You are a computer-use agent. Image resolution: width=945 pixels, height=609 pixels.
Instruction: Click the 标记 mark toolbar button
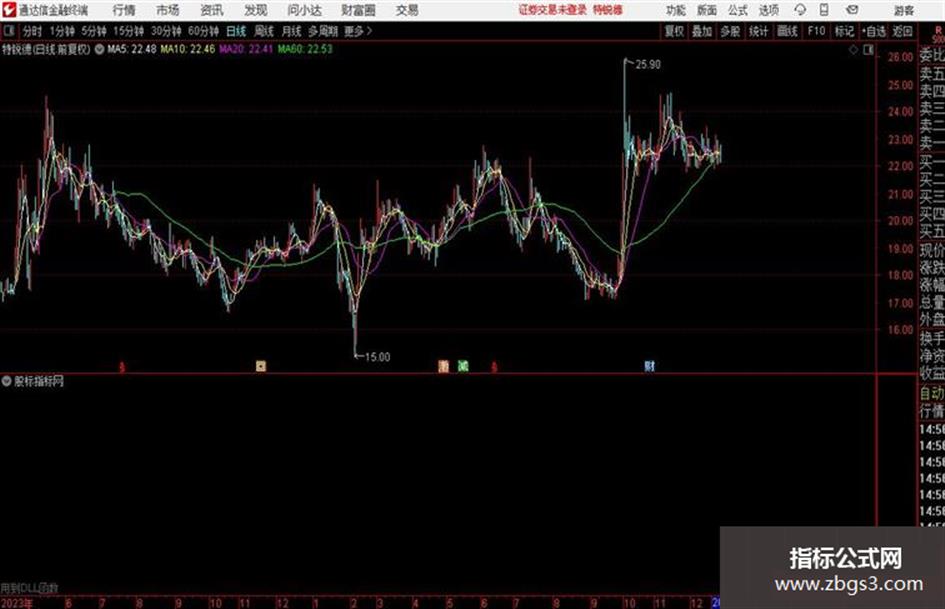[x=844, y=31]
